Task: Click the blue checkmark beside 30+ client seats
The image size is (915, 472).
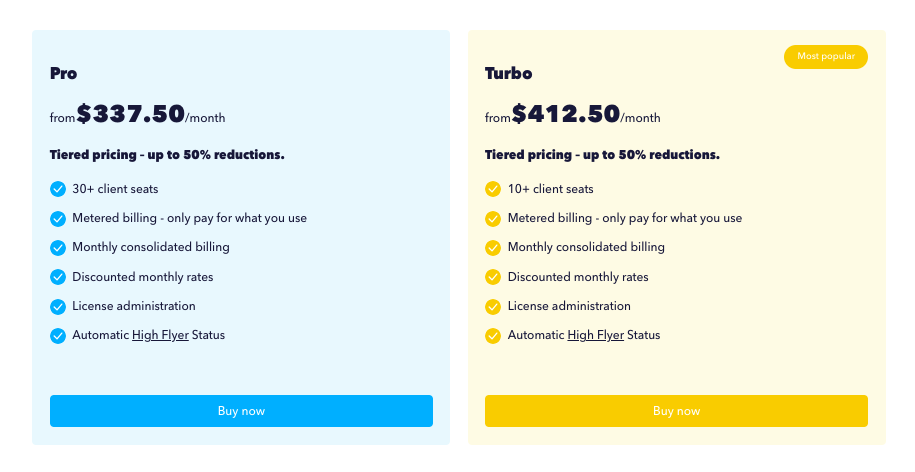Action: coord(58,189)
